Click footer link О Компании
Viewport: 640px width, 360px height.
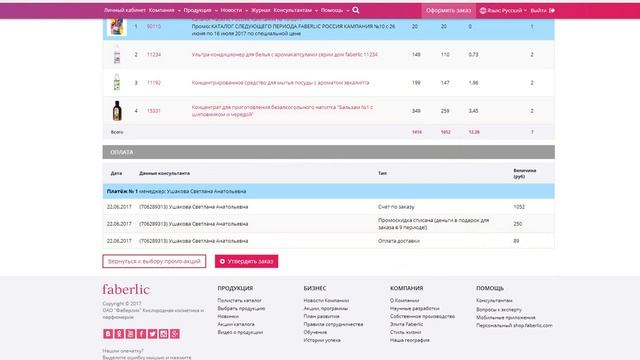tap(404, 300)
